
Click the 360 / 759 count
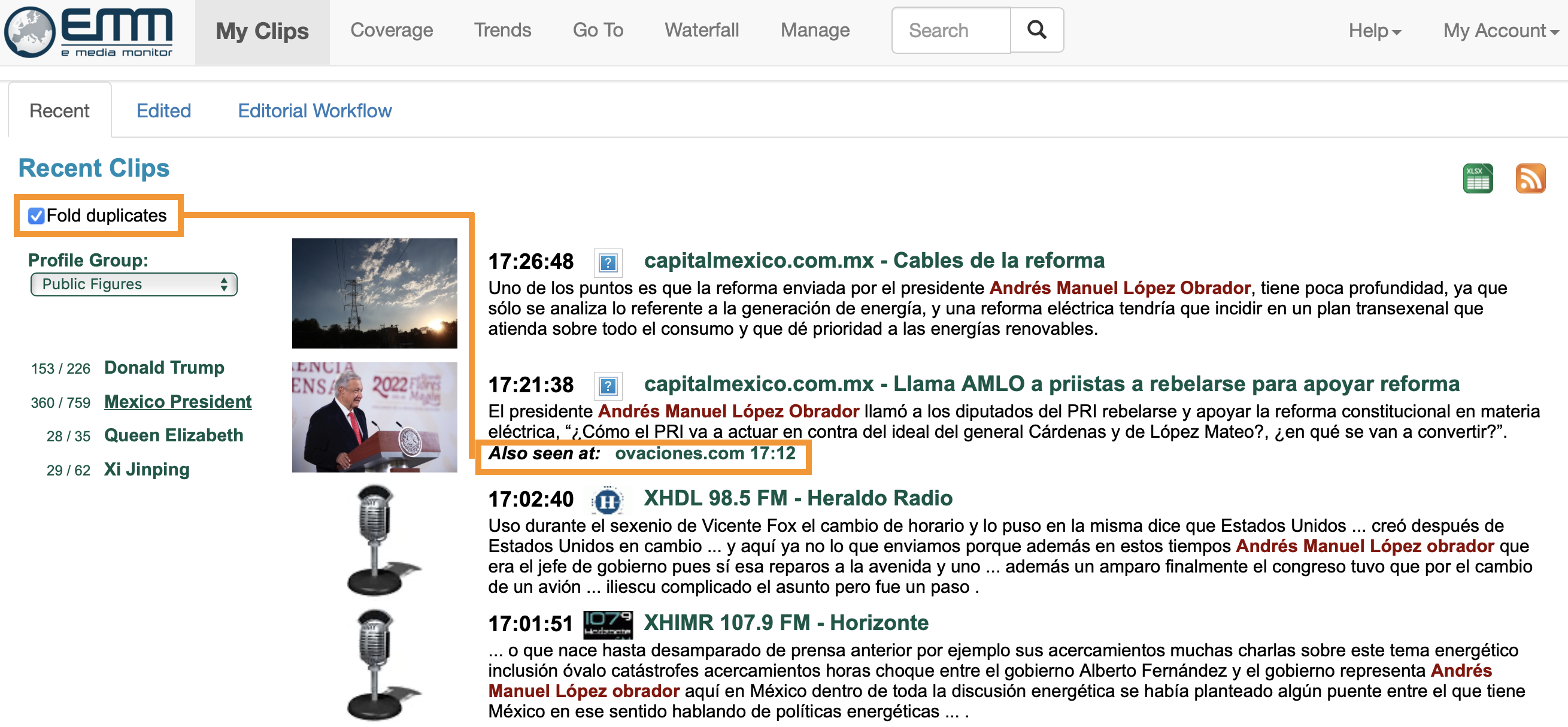(60, 403)
